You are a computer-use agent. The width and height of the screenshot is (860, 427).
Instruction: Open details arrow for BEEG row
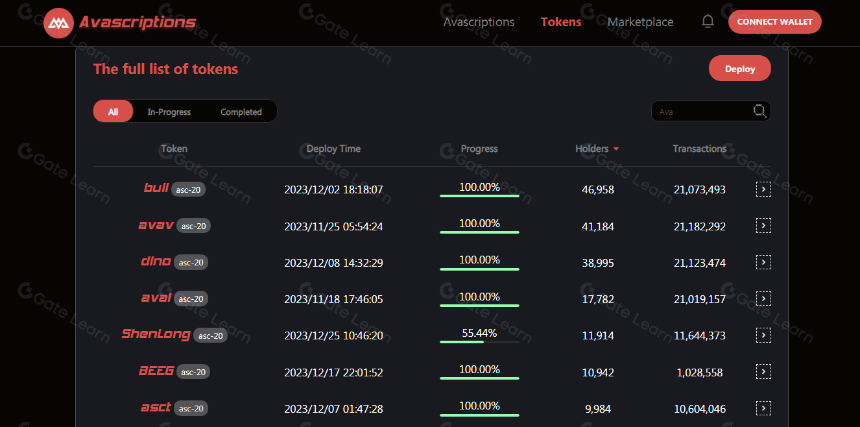763,372
